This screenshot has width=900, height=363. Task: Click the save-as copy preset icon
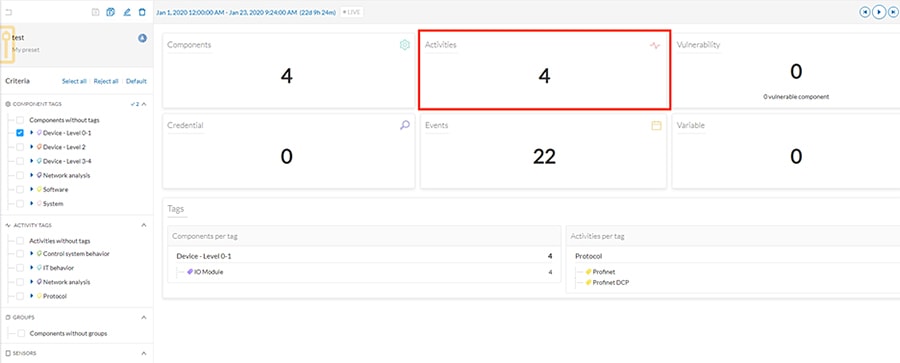[111, 11]
